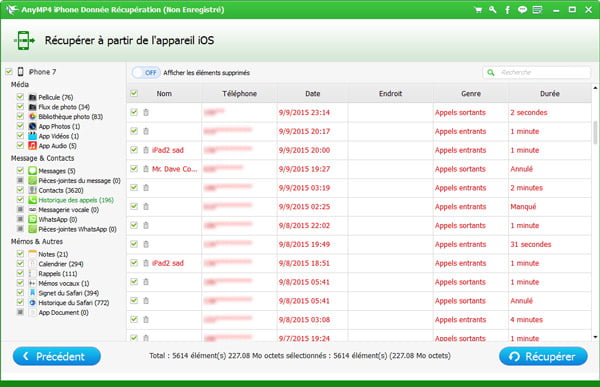This screenshot has height=387, width=600.
Task: Click the search magnifier icon
Action: click(x=491, y=72)
